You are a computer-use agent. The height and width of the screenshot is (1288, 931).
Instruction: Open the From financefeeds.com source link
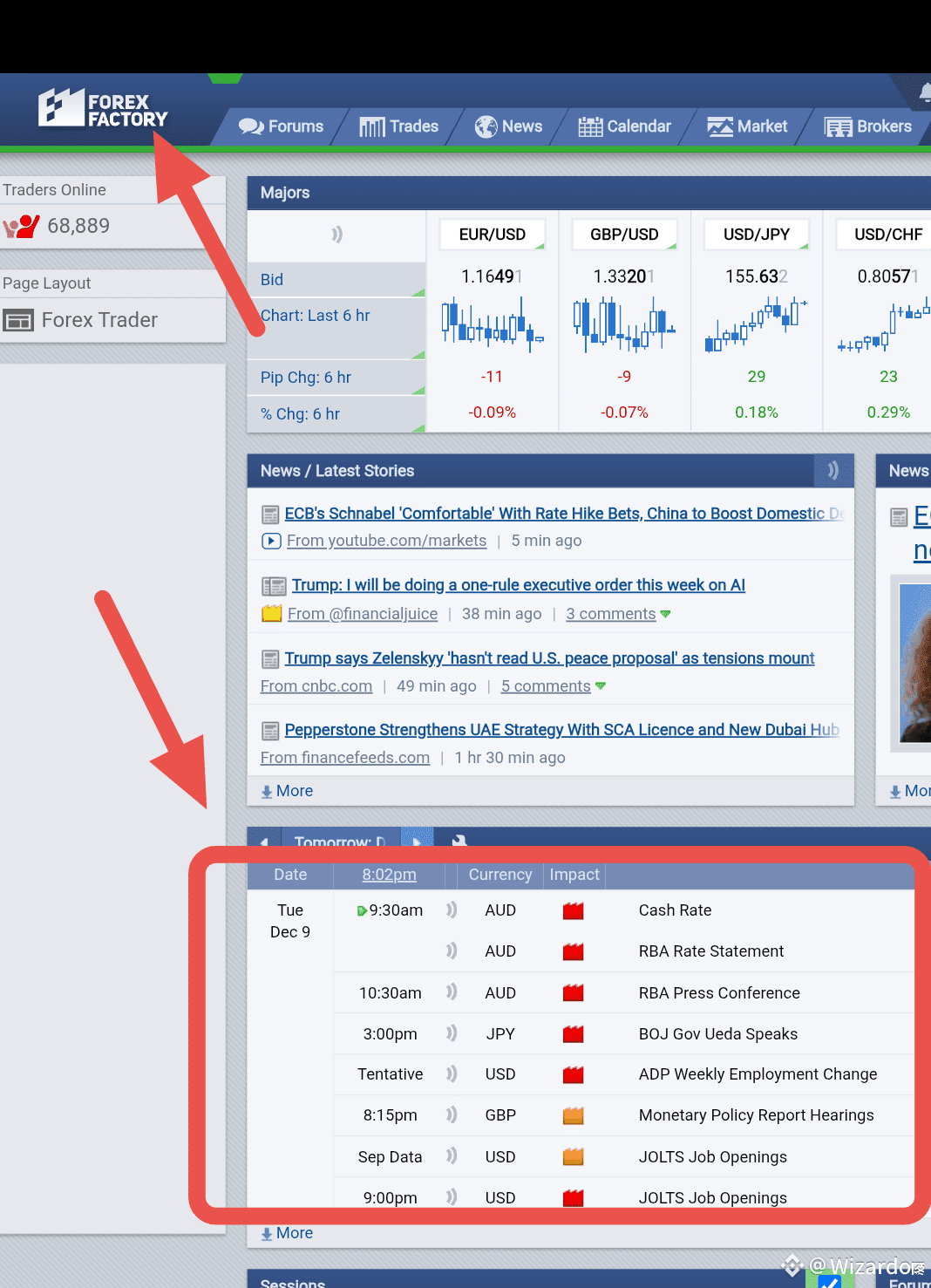point(345,758)
